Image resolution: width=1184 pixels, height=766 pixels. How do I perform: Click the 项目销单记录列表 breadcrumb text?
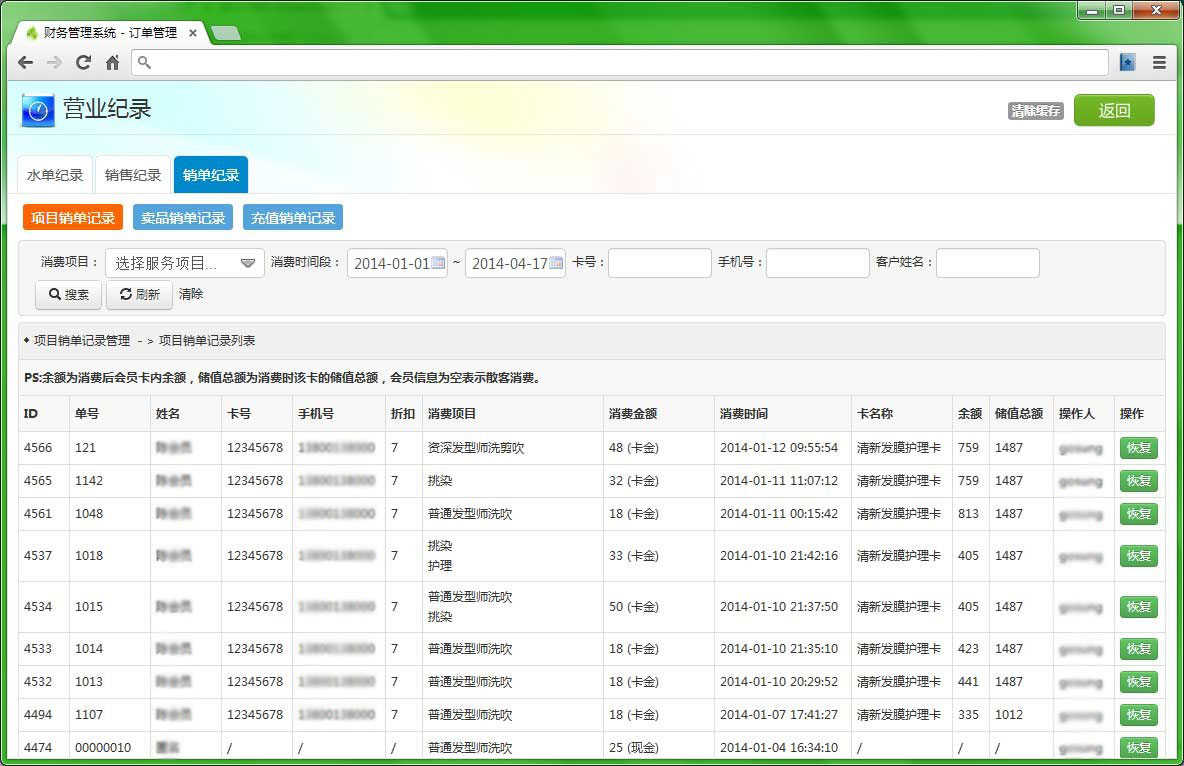click(x=207, y=341)
